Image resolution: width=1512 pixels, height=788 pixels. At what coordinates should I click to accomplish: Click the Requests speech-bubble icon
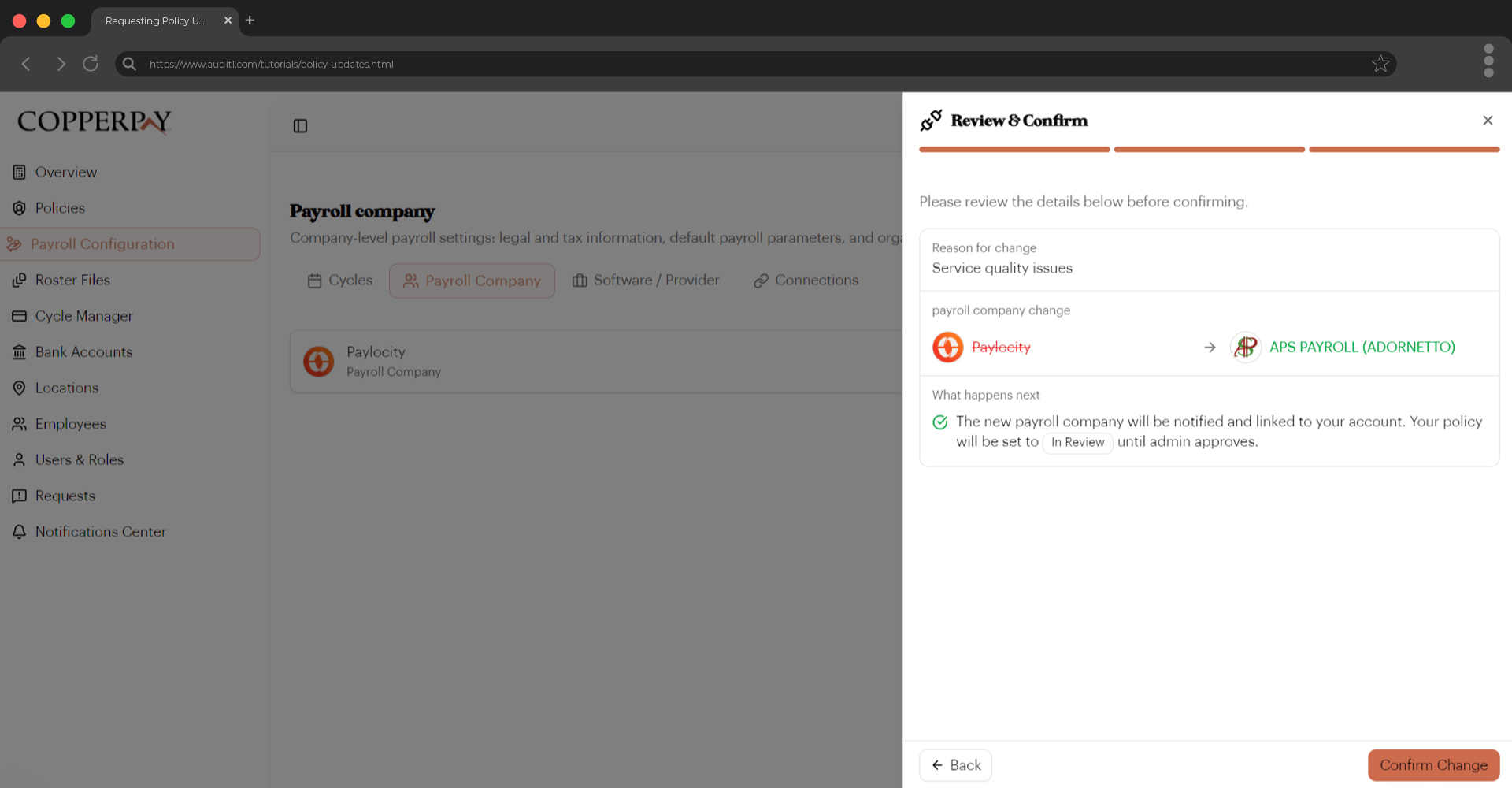point(19,496)
